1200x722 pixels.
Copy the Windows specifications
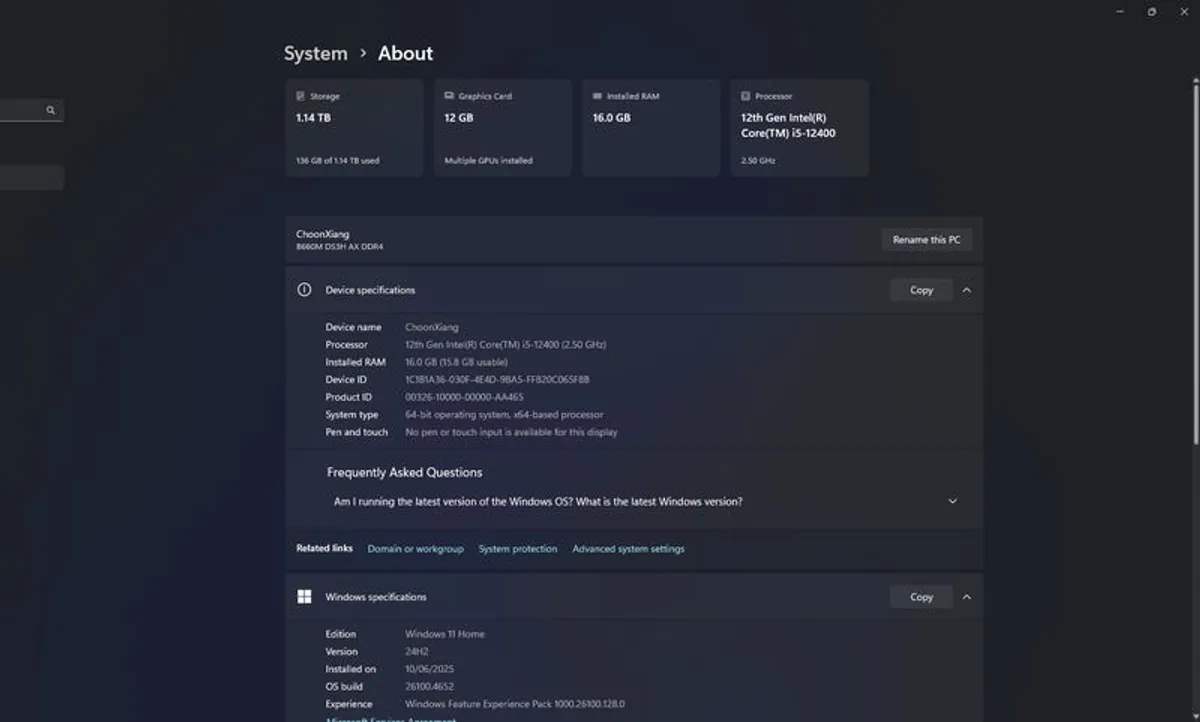(921, 597)
